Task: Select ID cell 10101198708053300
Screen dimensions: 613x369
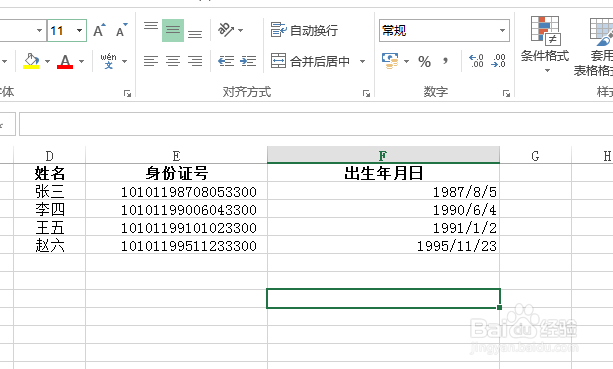Action: [x=176, y=191]
